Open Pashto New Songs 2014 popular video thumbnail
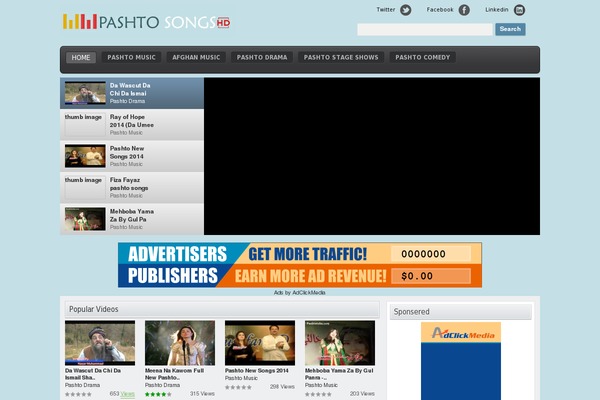The height and width of the screenshot is (400, 600). [x=260, y=343]
